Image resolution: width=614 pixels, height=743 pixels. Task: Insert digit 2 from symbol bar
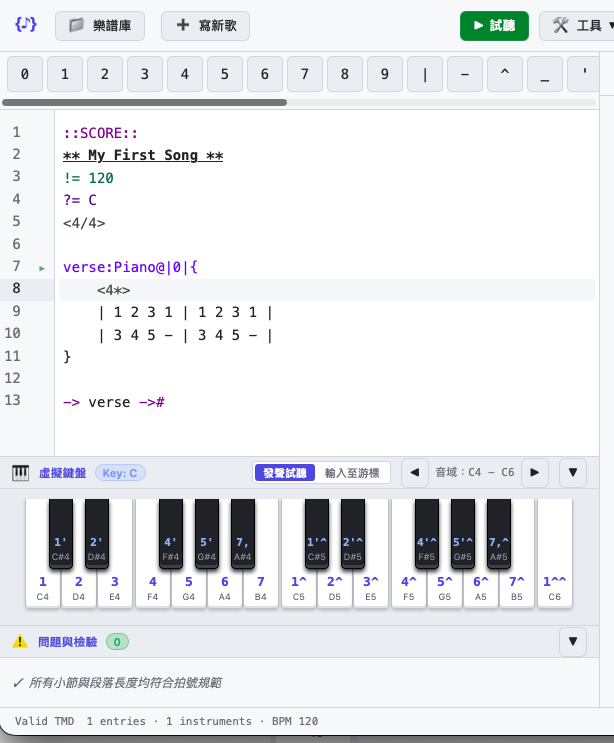point(105,74)
